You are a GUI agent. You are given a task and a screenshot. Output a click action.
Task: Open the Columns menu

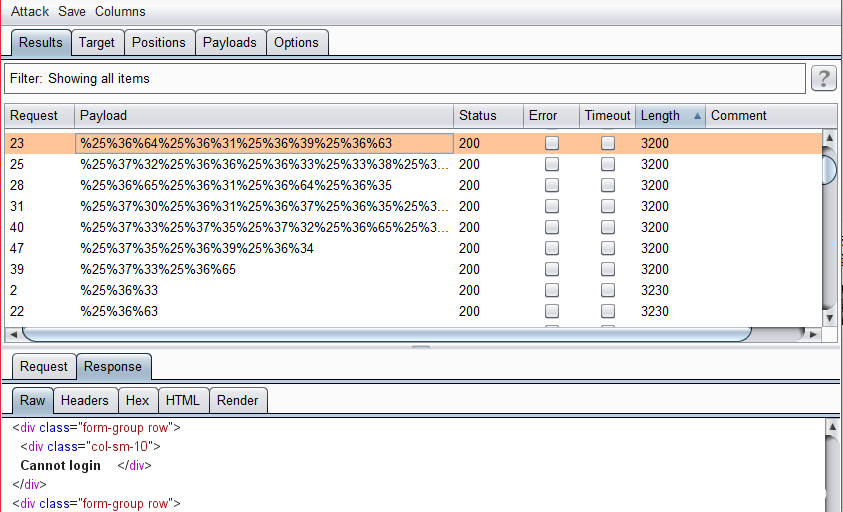(x=120, y=12)
